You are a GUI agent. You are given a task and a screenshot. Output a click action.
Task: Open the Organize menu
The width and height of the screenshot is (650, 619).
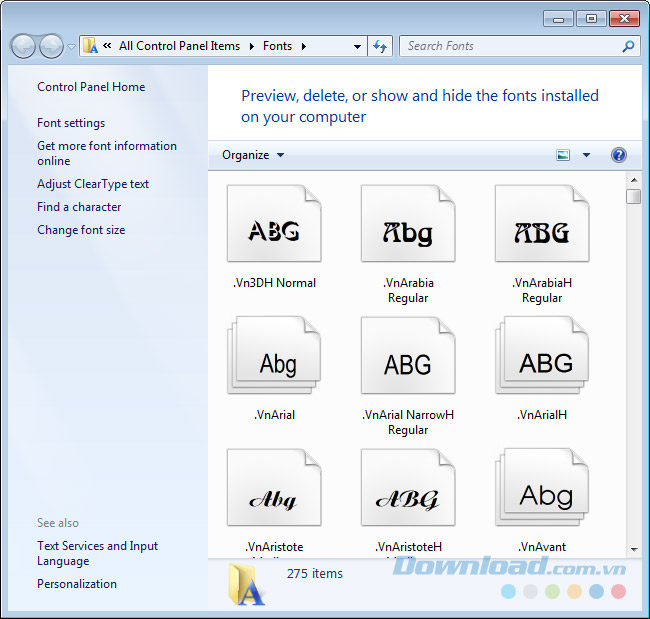click(x=253, y=155)
